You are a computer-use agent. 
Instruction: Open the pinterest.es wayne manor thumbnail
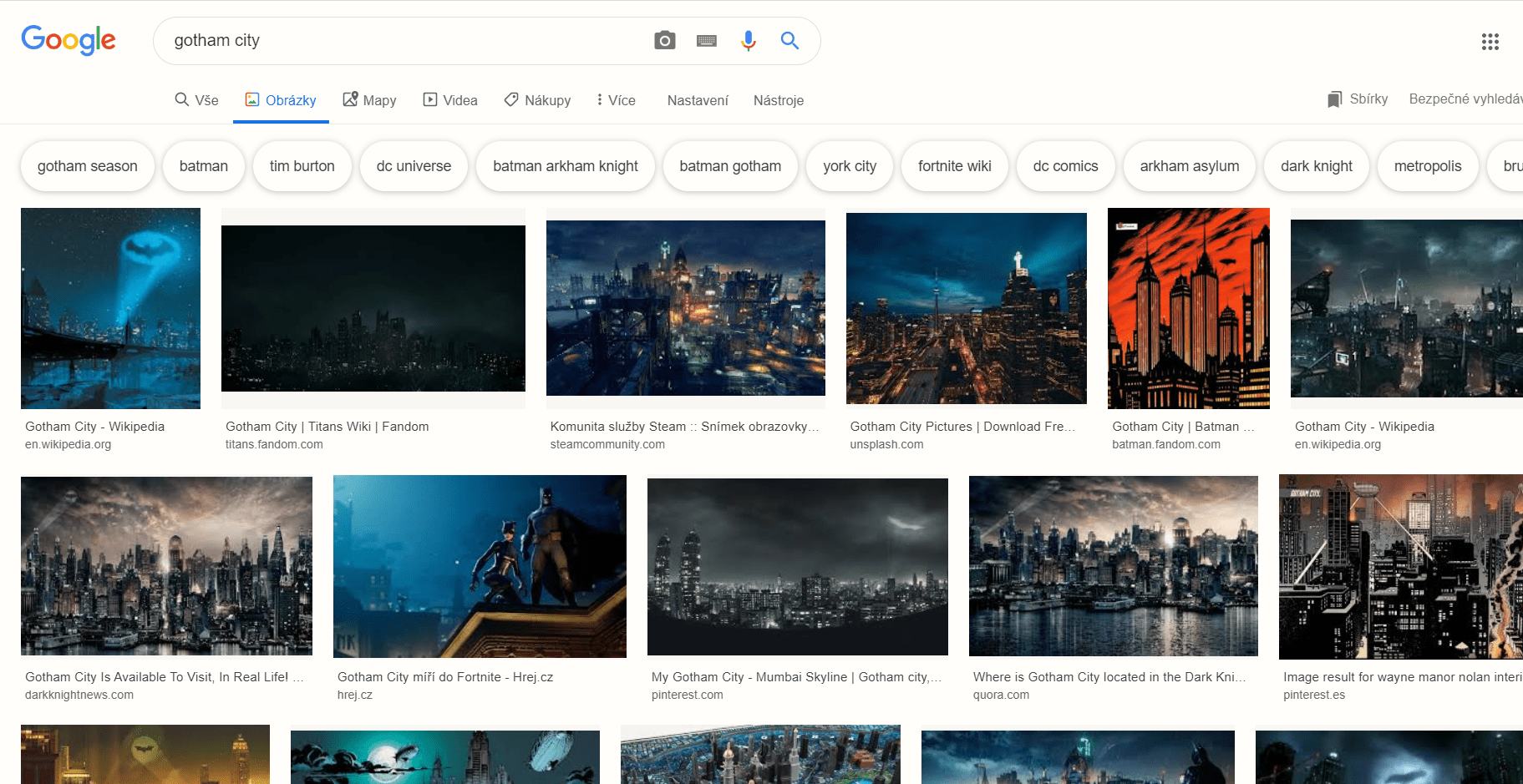point(1401,567)
